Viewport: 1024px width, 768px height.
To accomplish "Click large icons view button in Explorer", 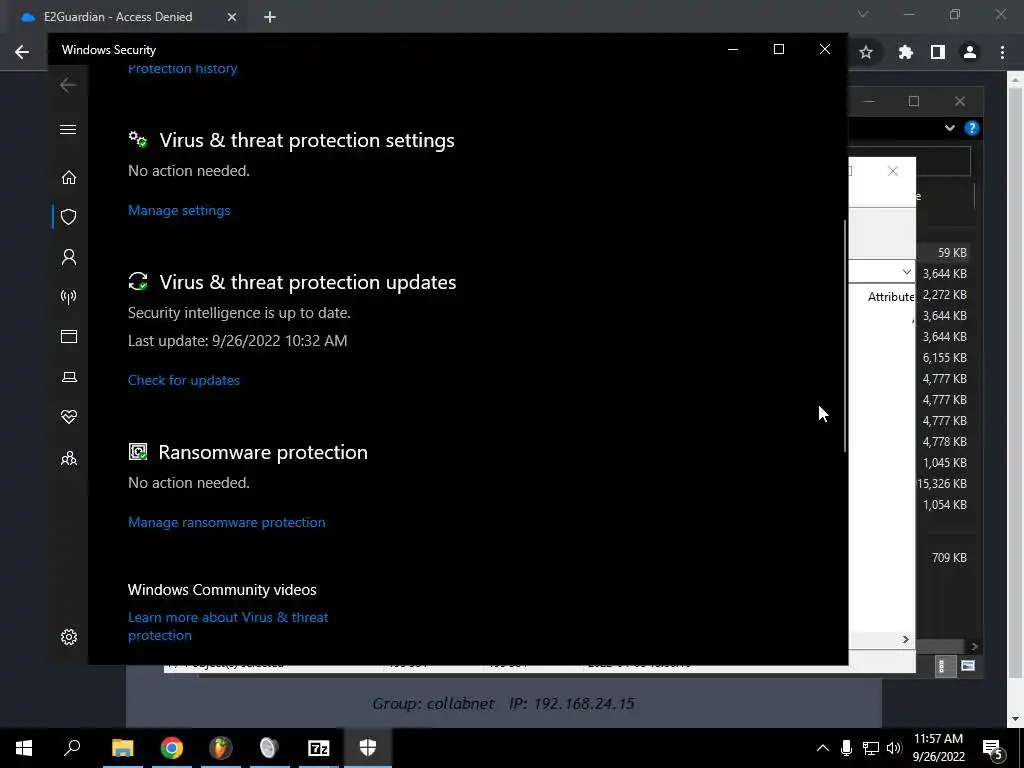I will coord(968,666).
